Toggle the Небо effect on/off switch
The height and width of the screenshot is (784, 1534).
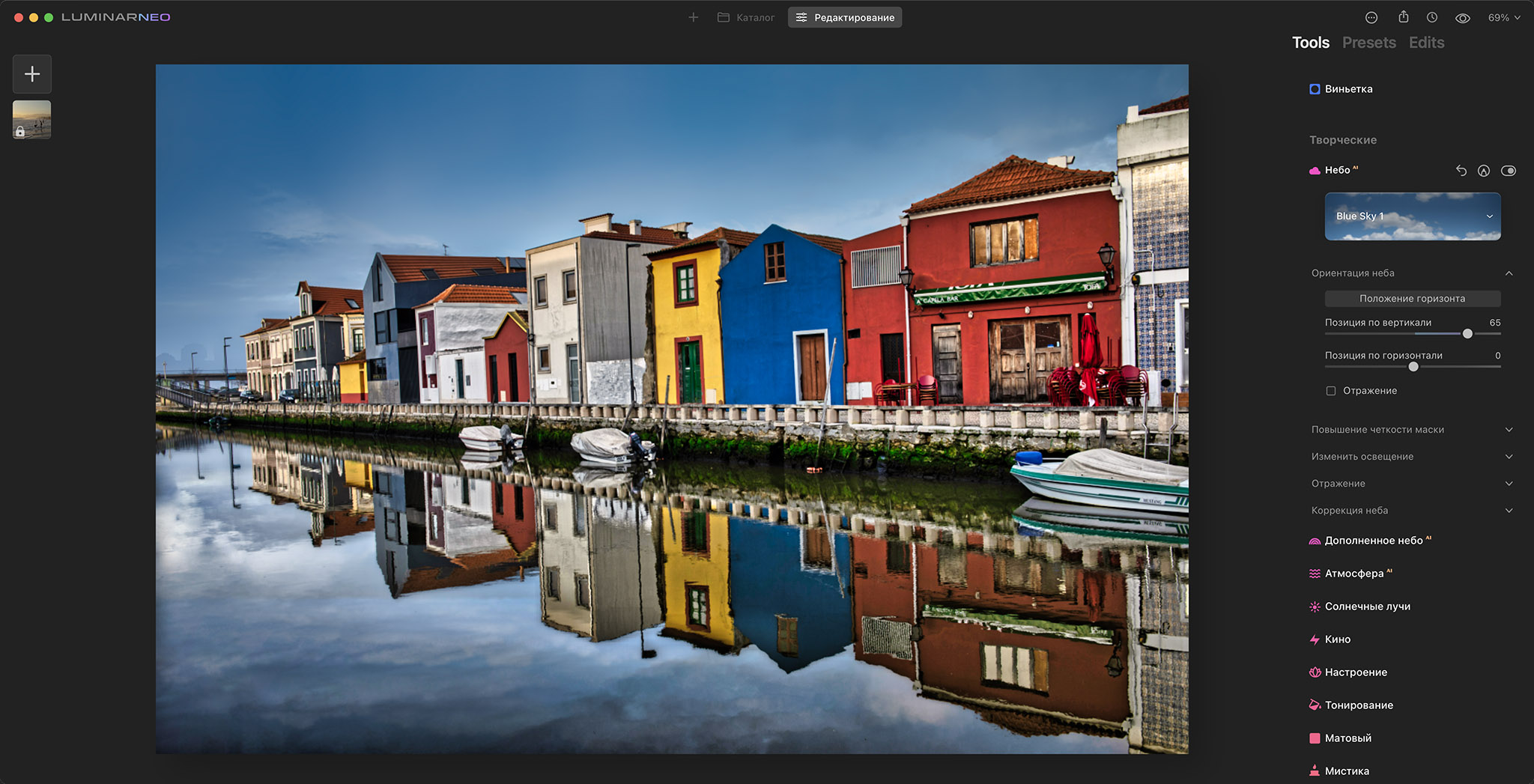coord(1509,171)
